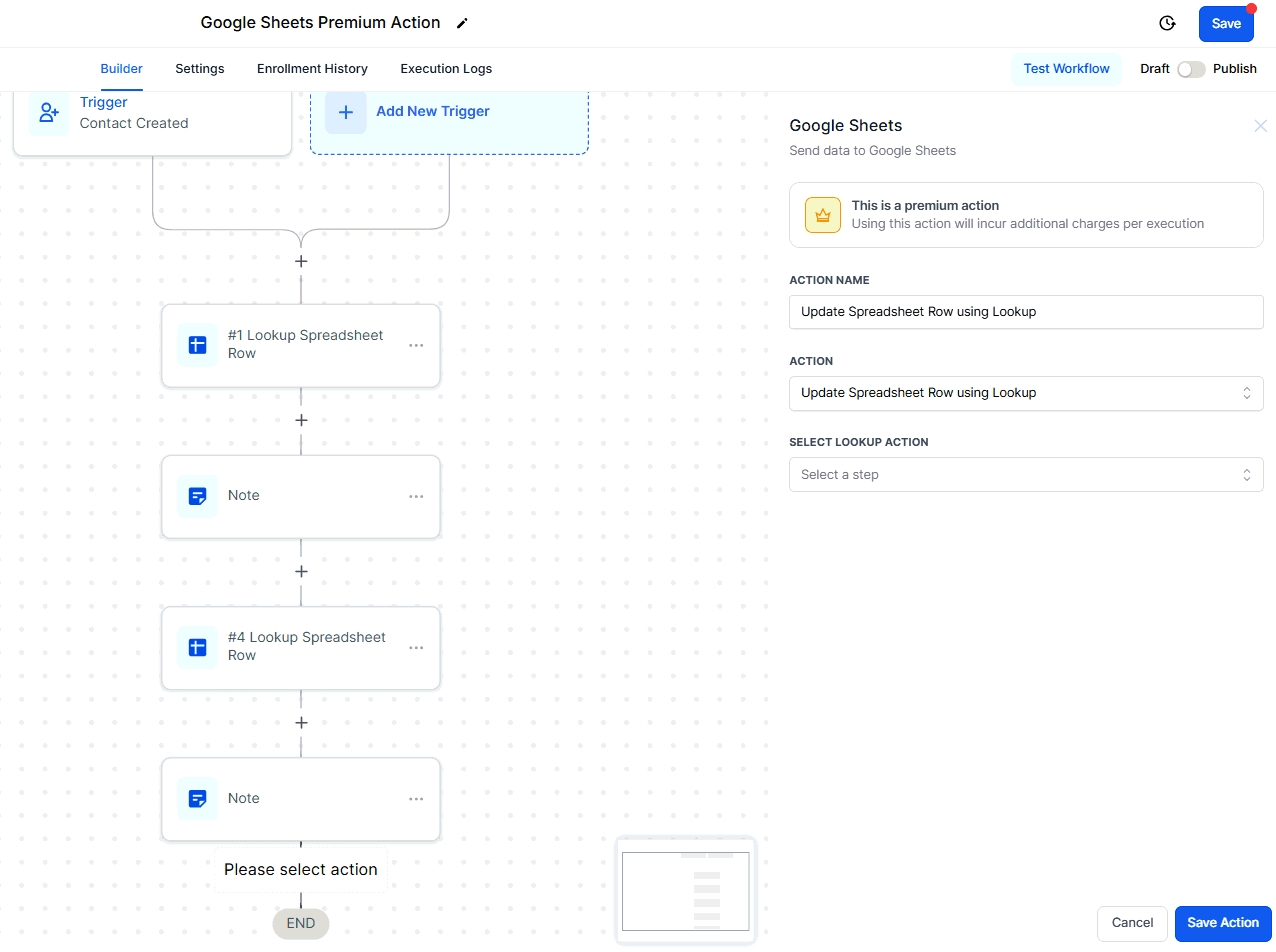Add step above #1 Lookup Spreadsheet Row
Image resolution: width=1276 pixels, height=952 pixels.
click(x=301, y=261)
